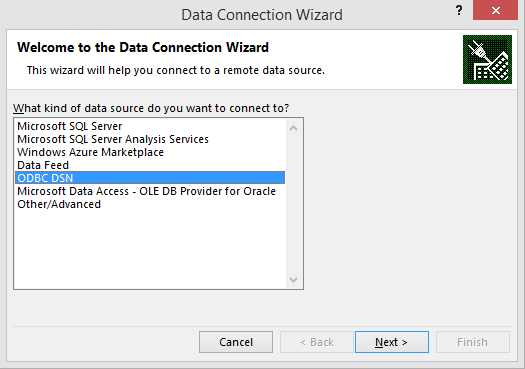Select the highlighted ODBC DSN item

coord(150,178)
